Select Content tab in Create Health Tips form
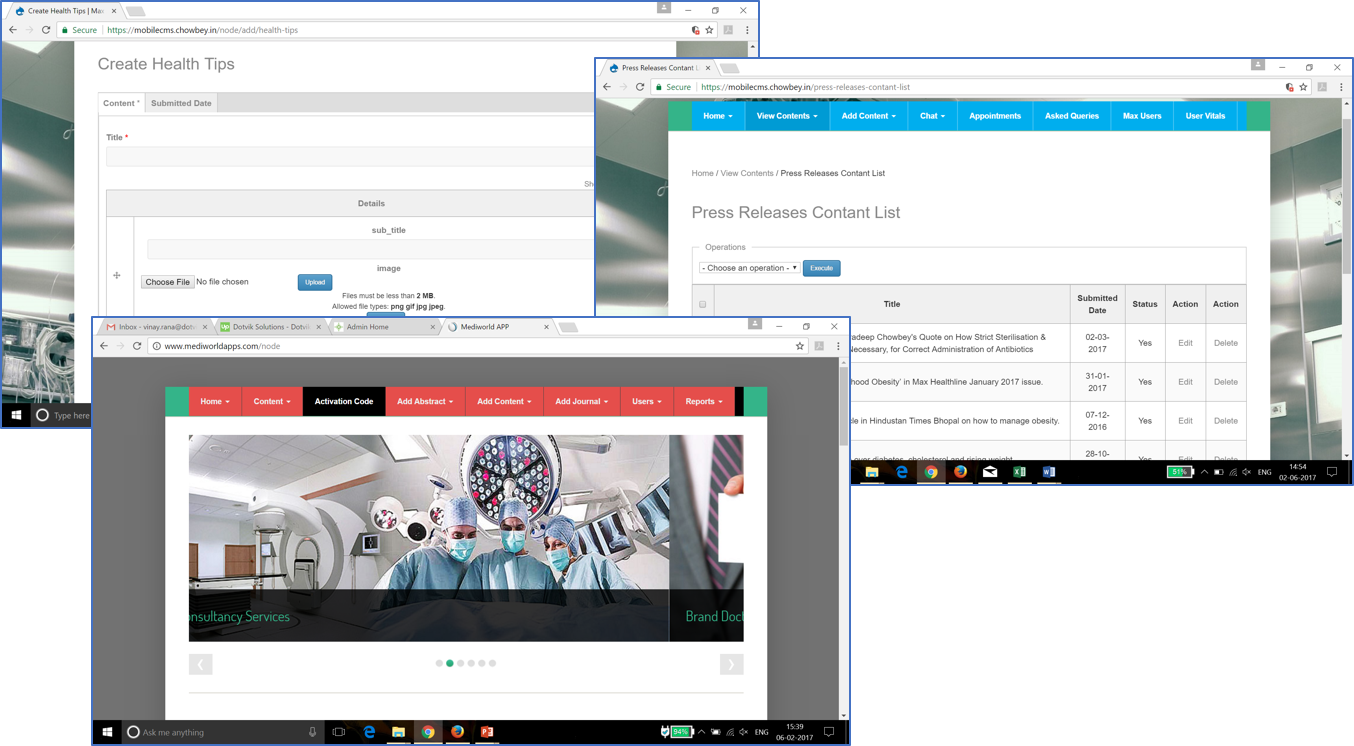The height and width of the screenshot is (746, 1354). tap(122, 103)
